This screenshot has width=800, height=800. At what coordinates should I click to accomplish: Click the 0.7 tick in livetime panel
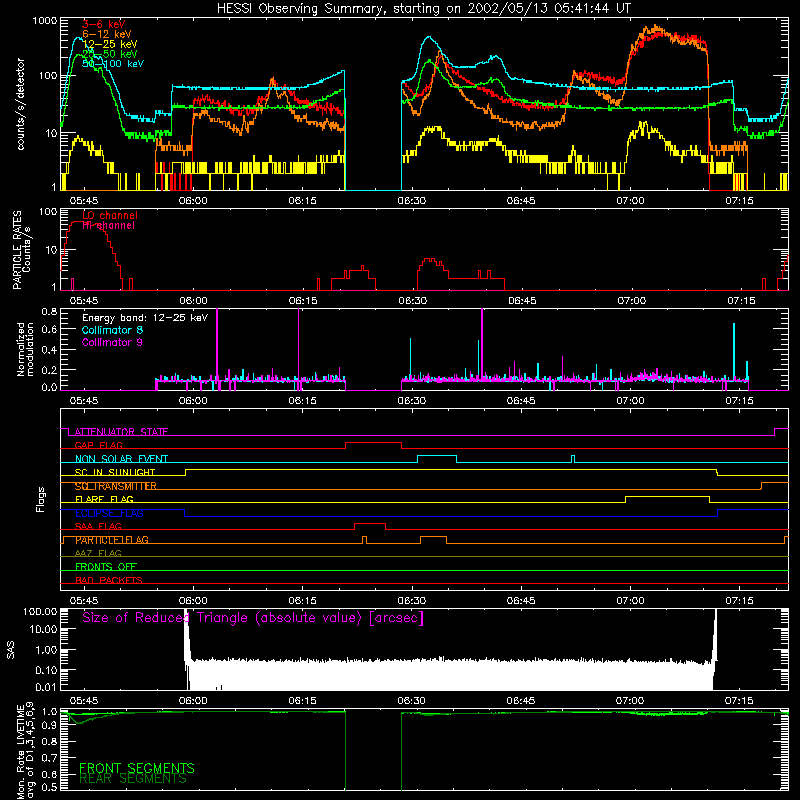[49, 758]
